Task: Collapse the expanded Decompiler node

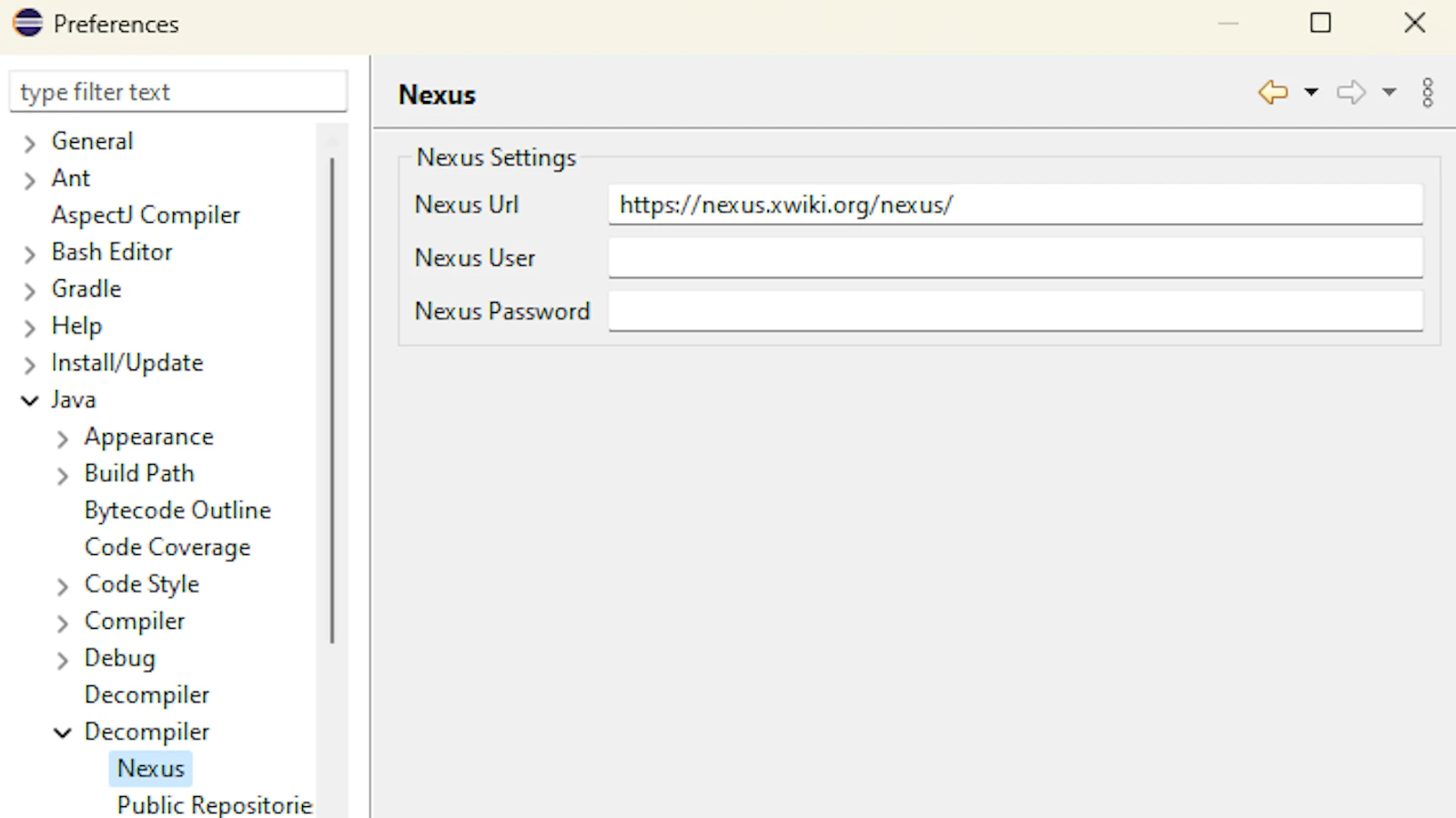Action: (63, 732)
